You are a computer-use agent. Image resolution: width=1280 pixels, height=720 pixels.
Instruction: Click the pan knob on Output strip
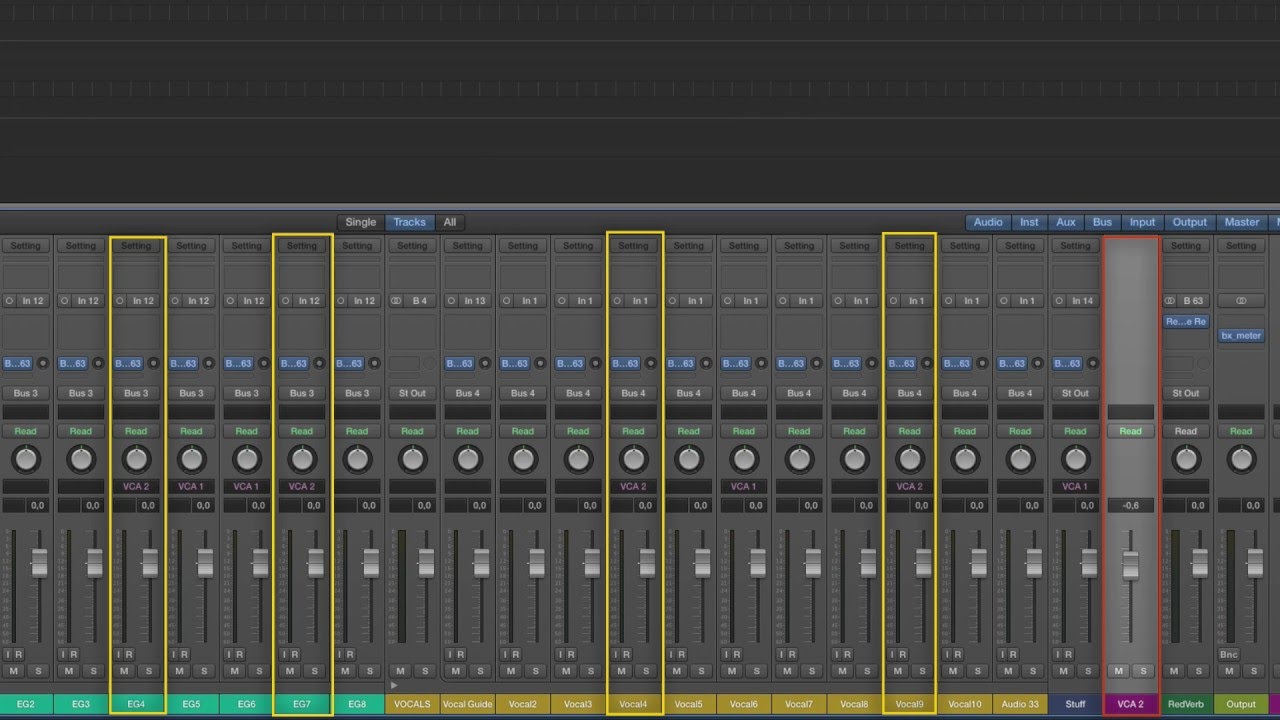pyautogui.click(x=1241, y=459)
